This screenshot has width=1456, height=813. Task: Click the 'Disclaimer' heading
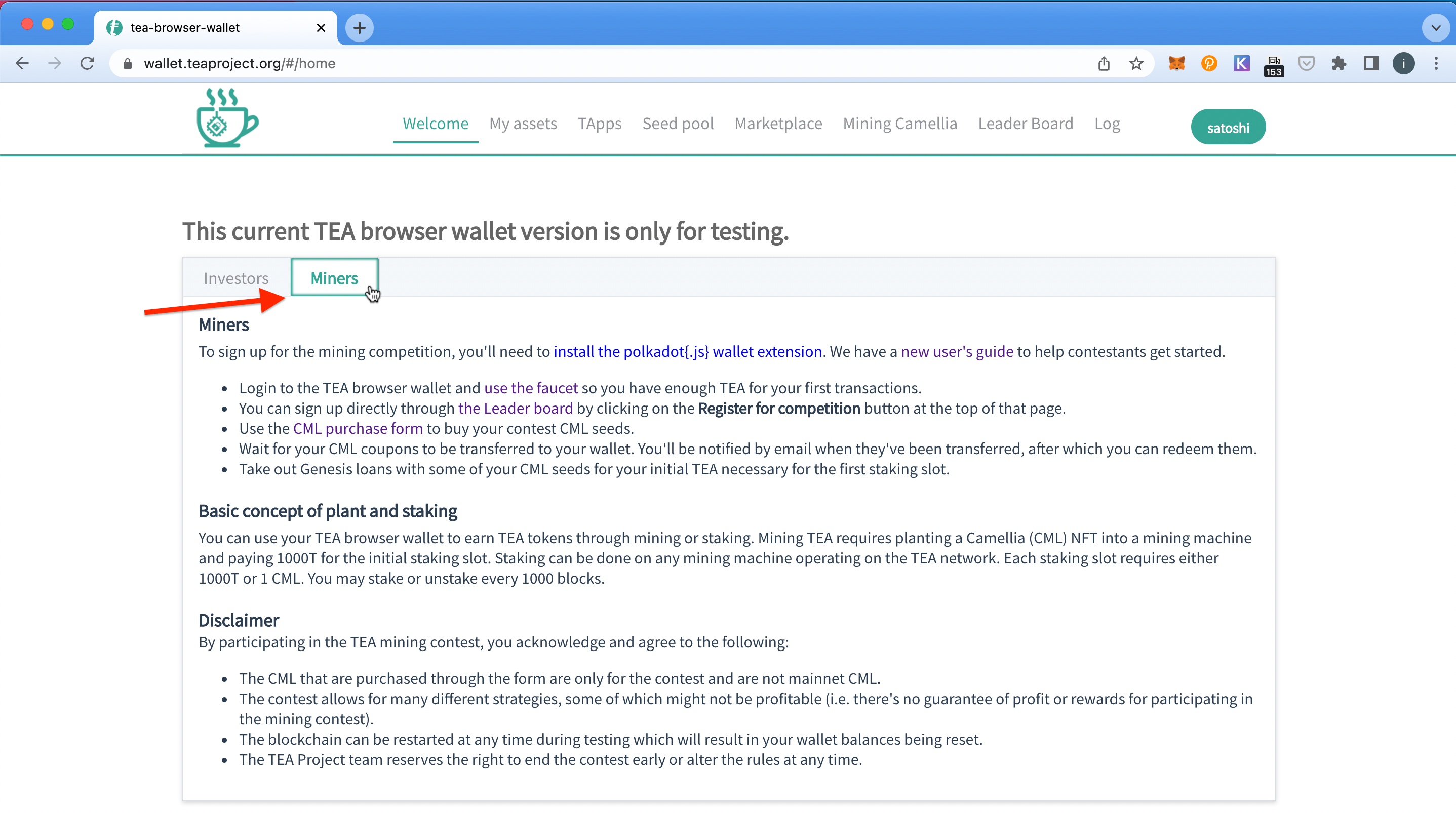(x=239, y=620)
